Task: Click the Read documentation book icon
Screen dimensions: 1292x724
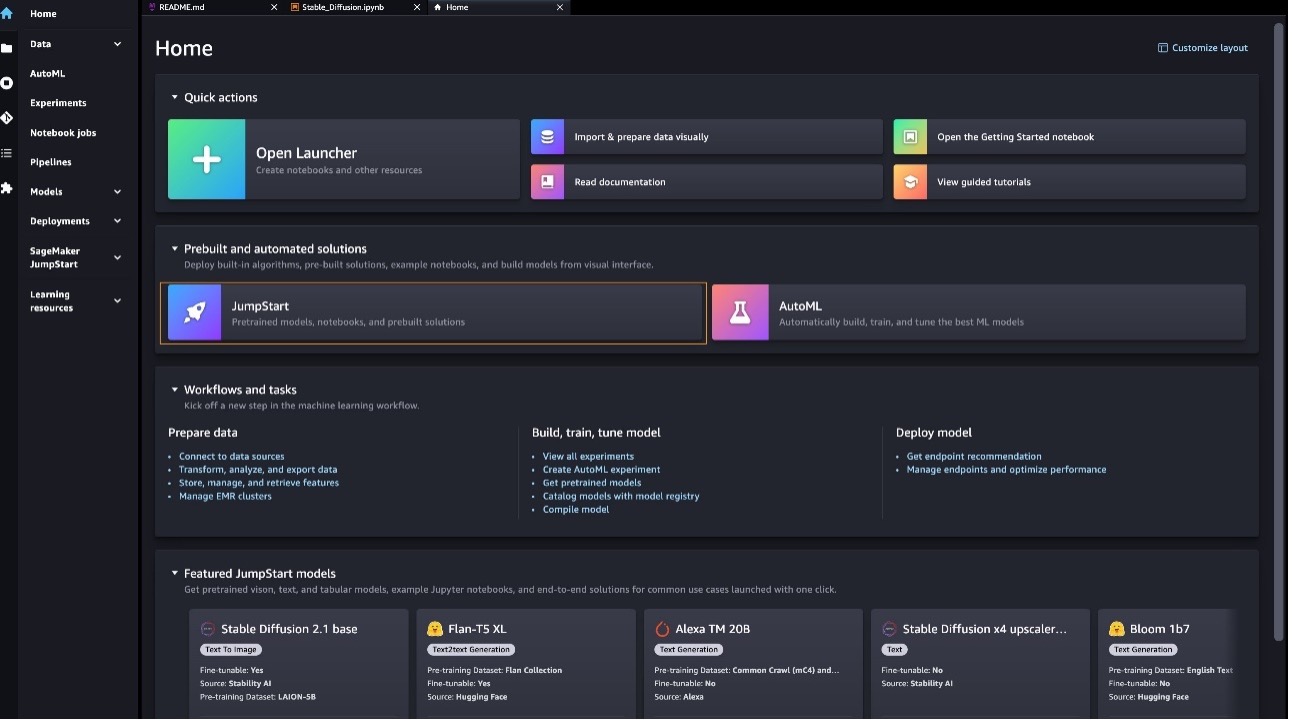Action: tap(548, 182)
